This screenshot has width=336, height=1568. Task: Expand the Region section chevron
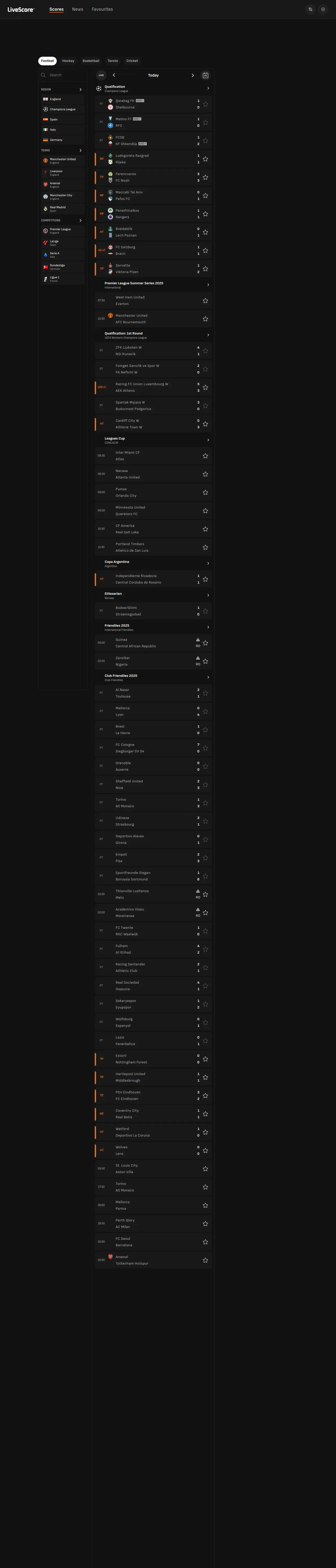pos(81,89)
